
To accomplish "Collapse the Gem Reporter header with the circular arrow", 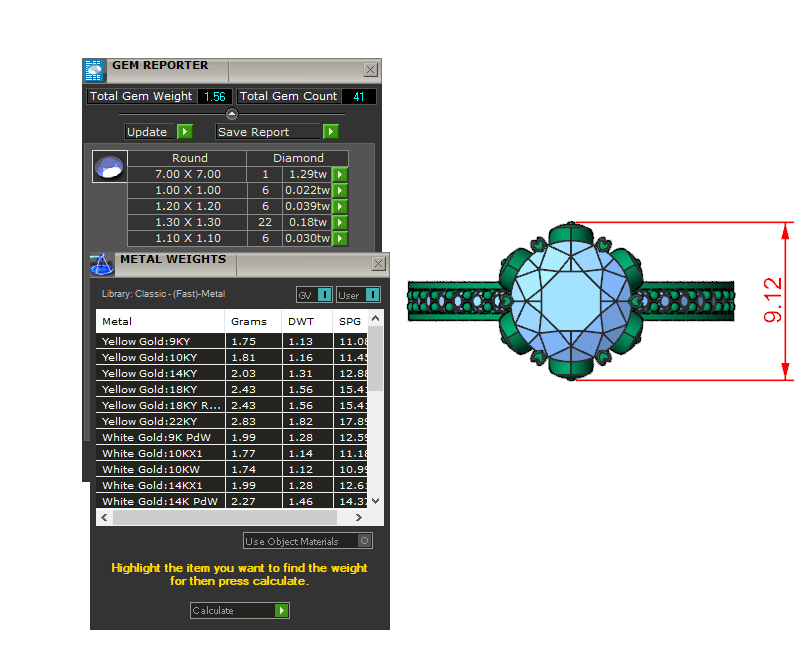I will [232, 114].
